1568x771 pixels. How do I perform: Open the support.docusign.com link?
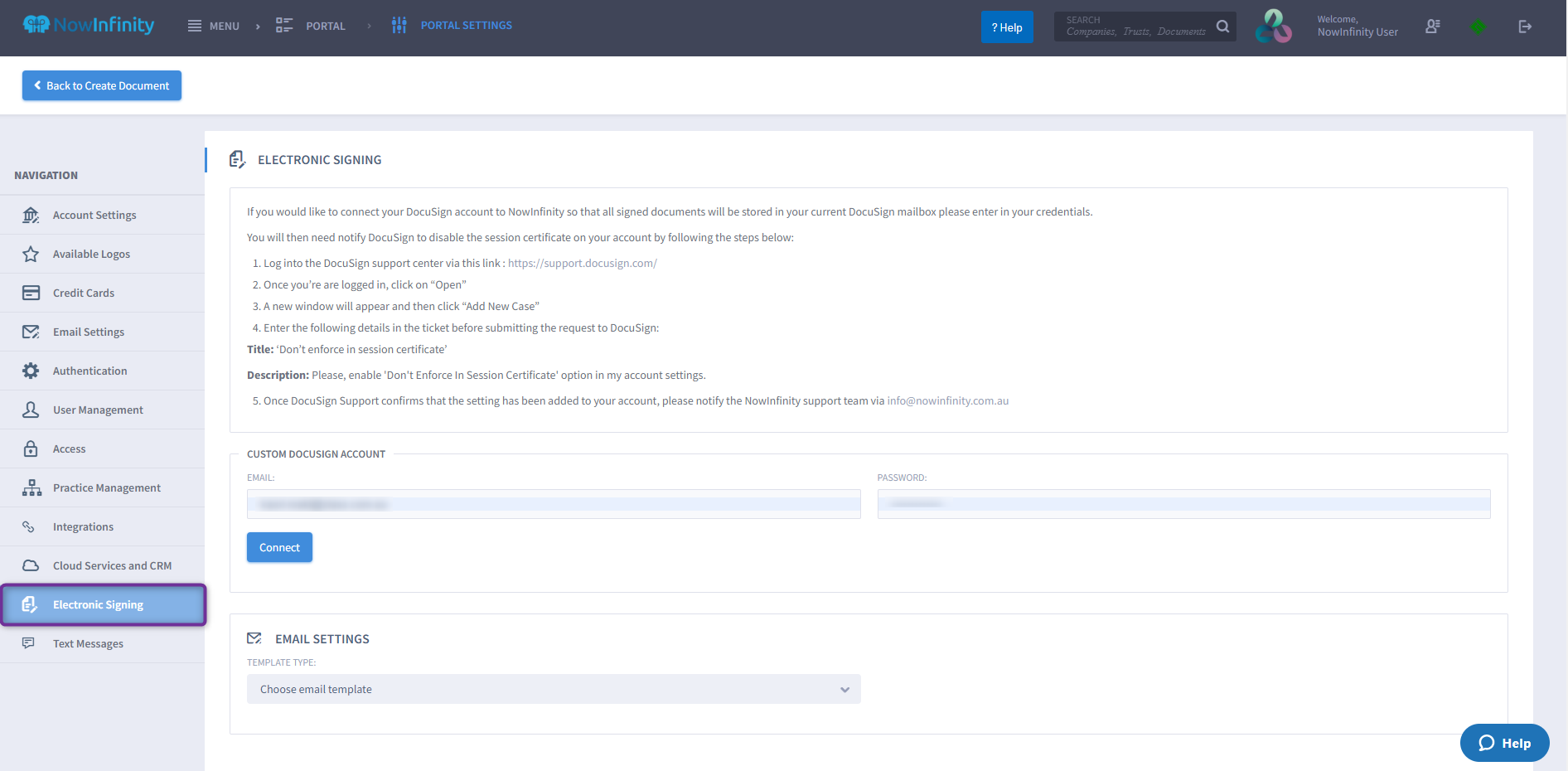click(583, 263)
